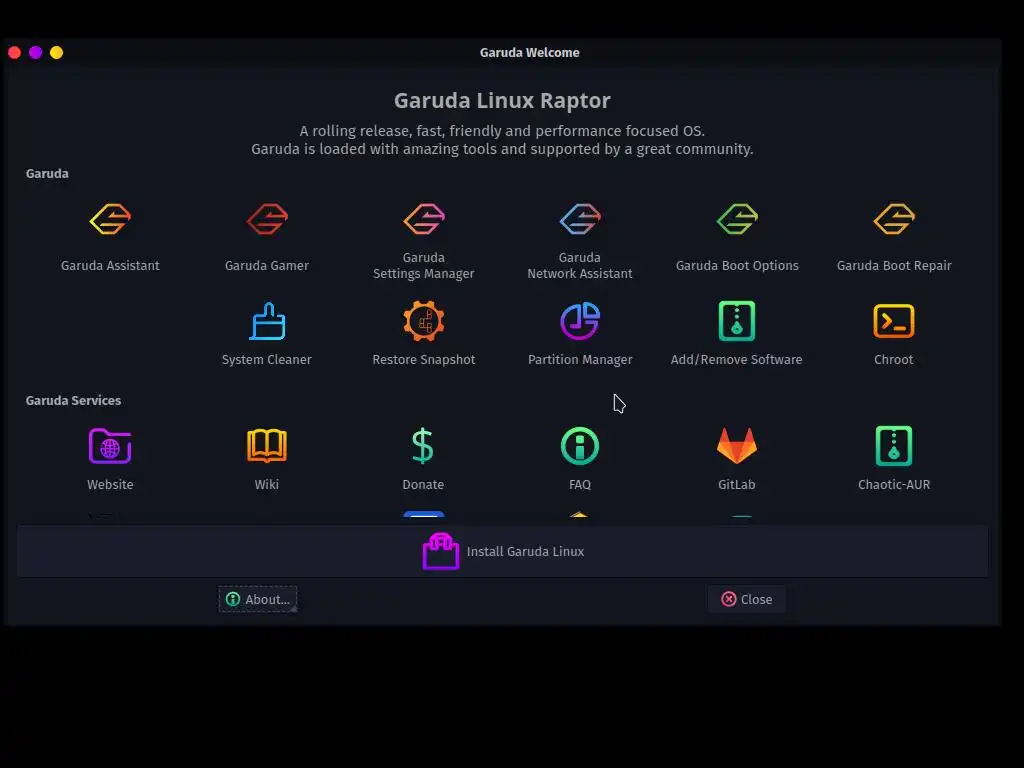The height and width of the screenshot is (768, 1024).
Task: Click the Garuda Services section heading
Action: (73, 400)
